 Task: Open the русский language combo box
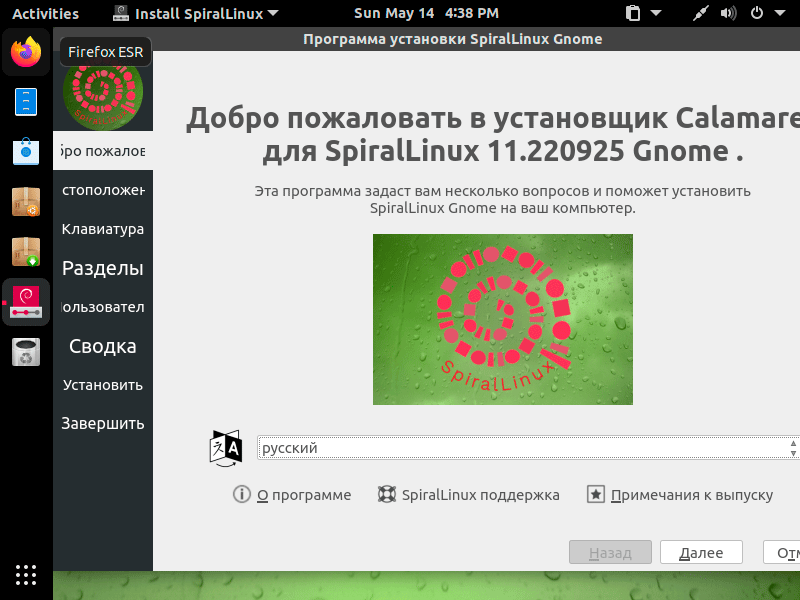click(x=528, y=447)
